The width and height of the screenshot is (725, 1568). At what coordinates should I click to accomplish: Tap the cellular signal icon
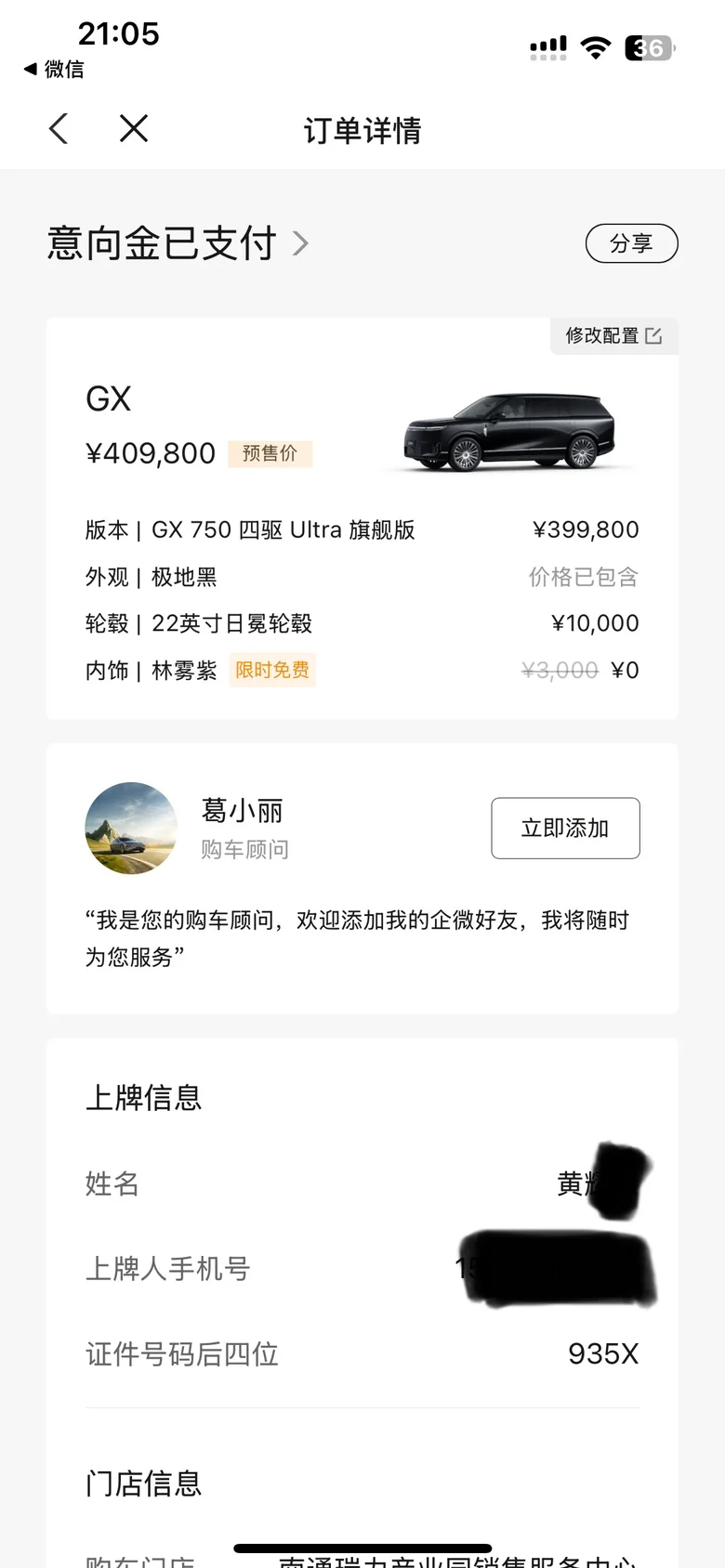pyautogui.click(x=548, y=47)
